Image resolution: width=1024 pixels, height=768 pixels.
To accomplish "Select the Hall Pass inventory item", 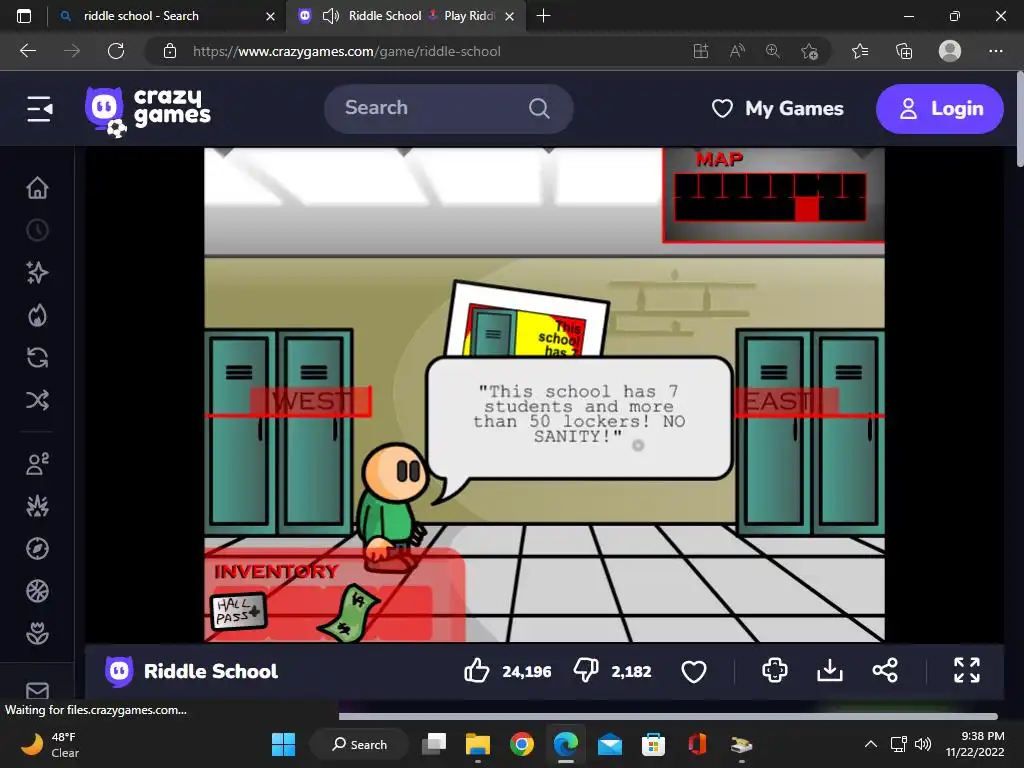I will (239, 612).
